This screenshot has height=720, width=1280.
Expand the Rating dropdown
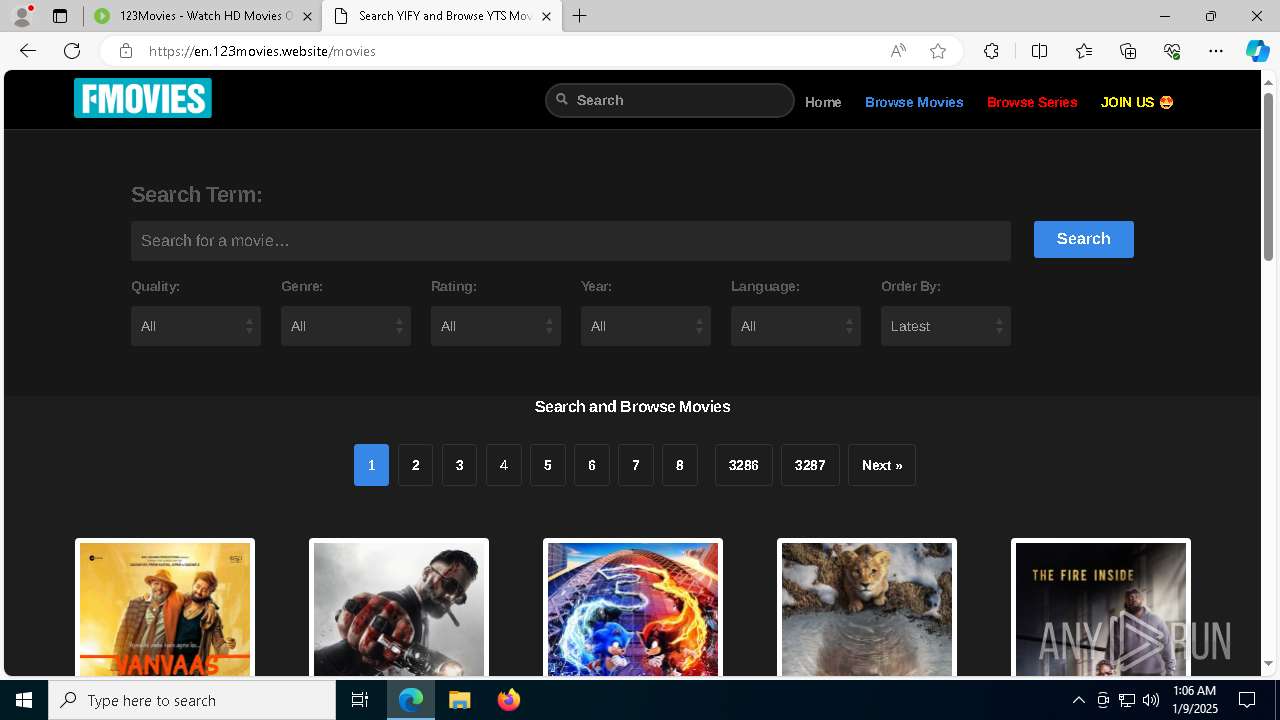[496, 326]
